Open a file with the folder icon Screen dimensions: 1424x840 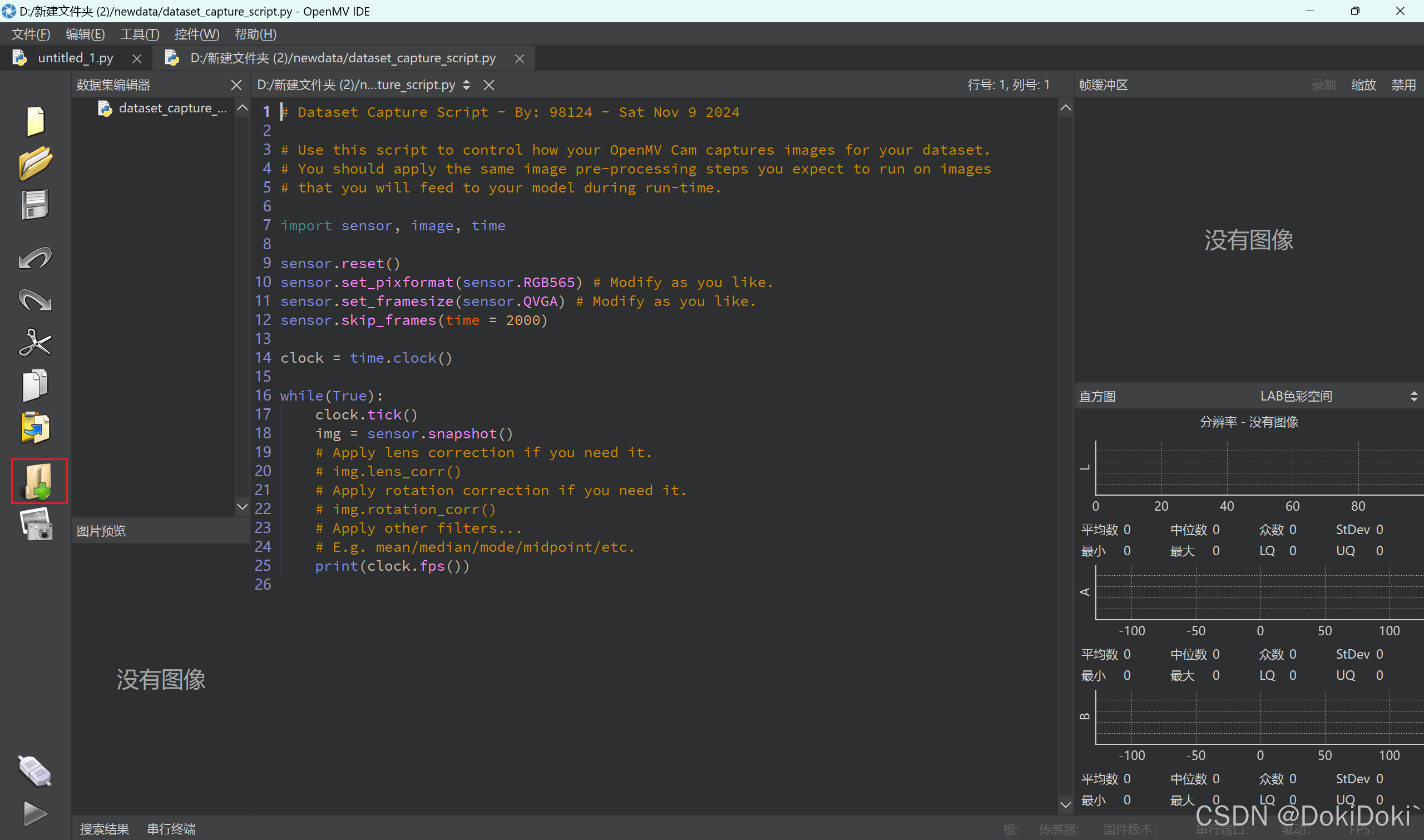(35, 163)
